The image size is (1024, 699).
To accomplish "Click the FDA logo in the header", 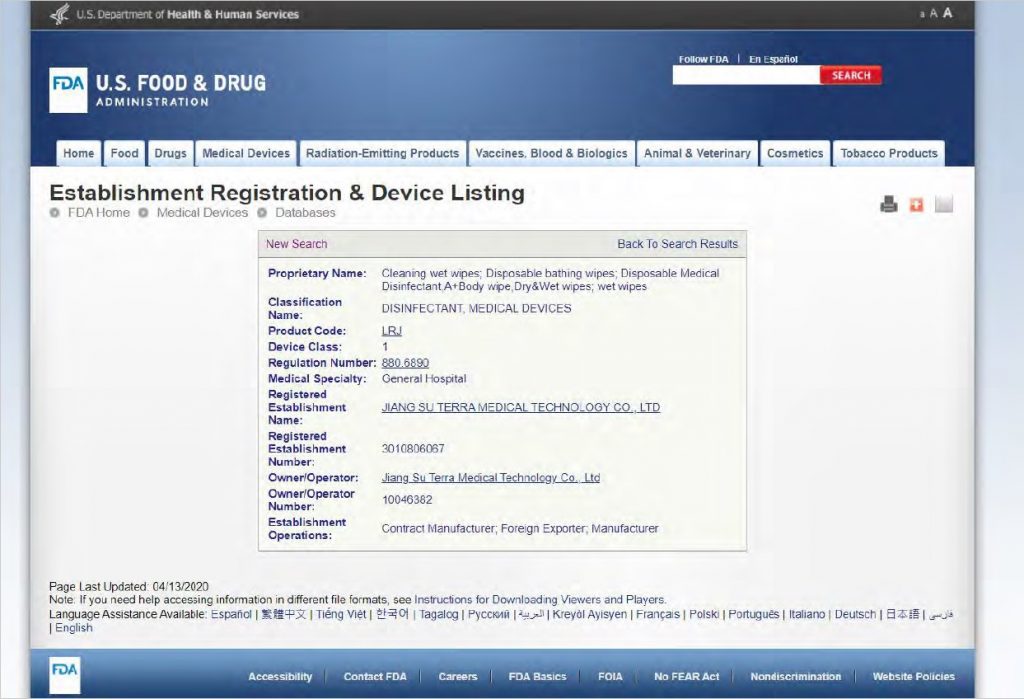I will (68, 89).
